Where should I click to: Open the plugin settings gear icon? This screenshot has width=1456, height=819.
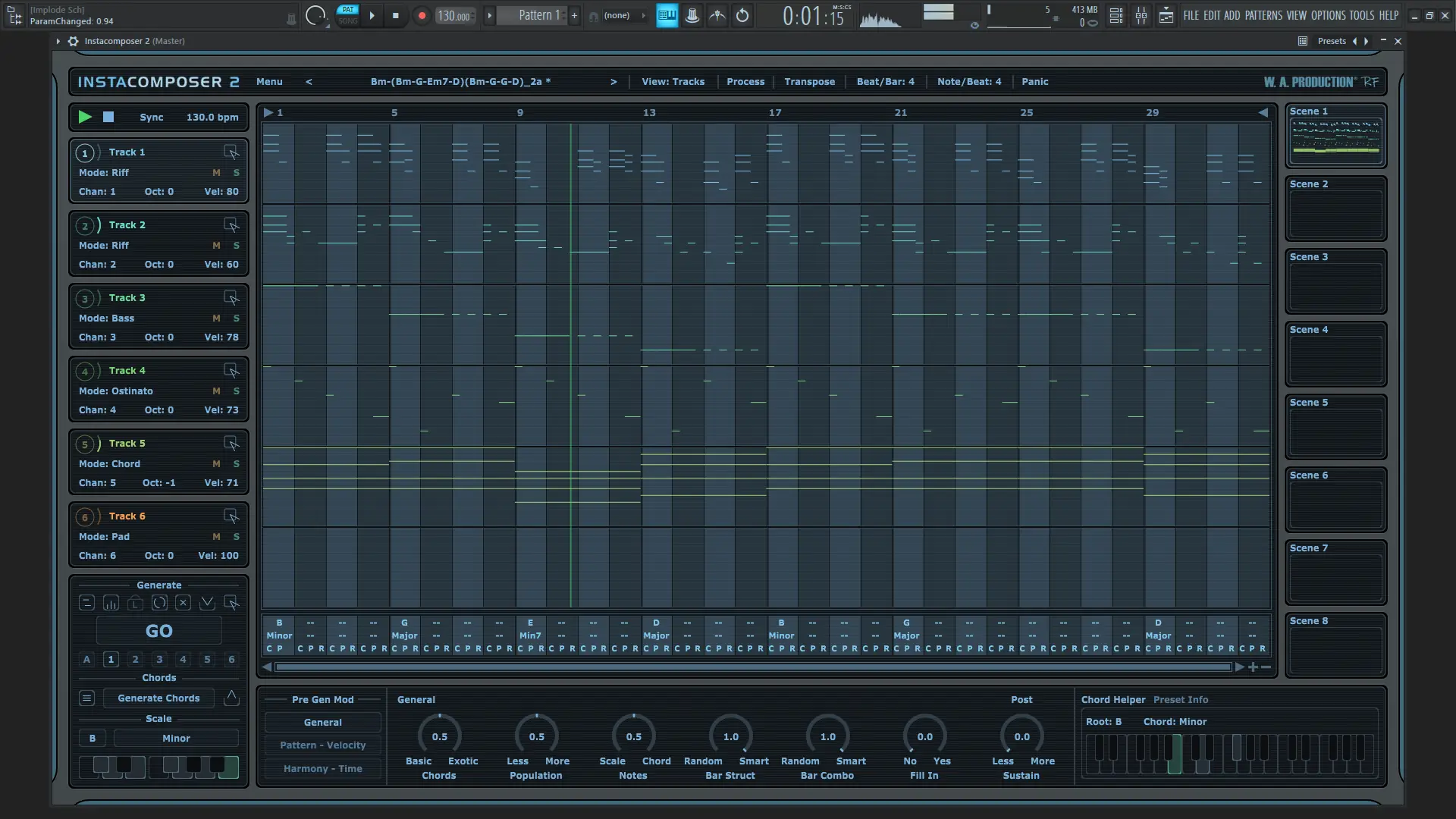tap(73, 41)
